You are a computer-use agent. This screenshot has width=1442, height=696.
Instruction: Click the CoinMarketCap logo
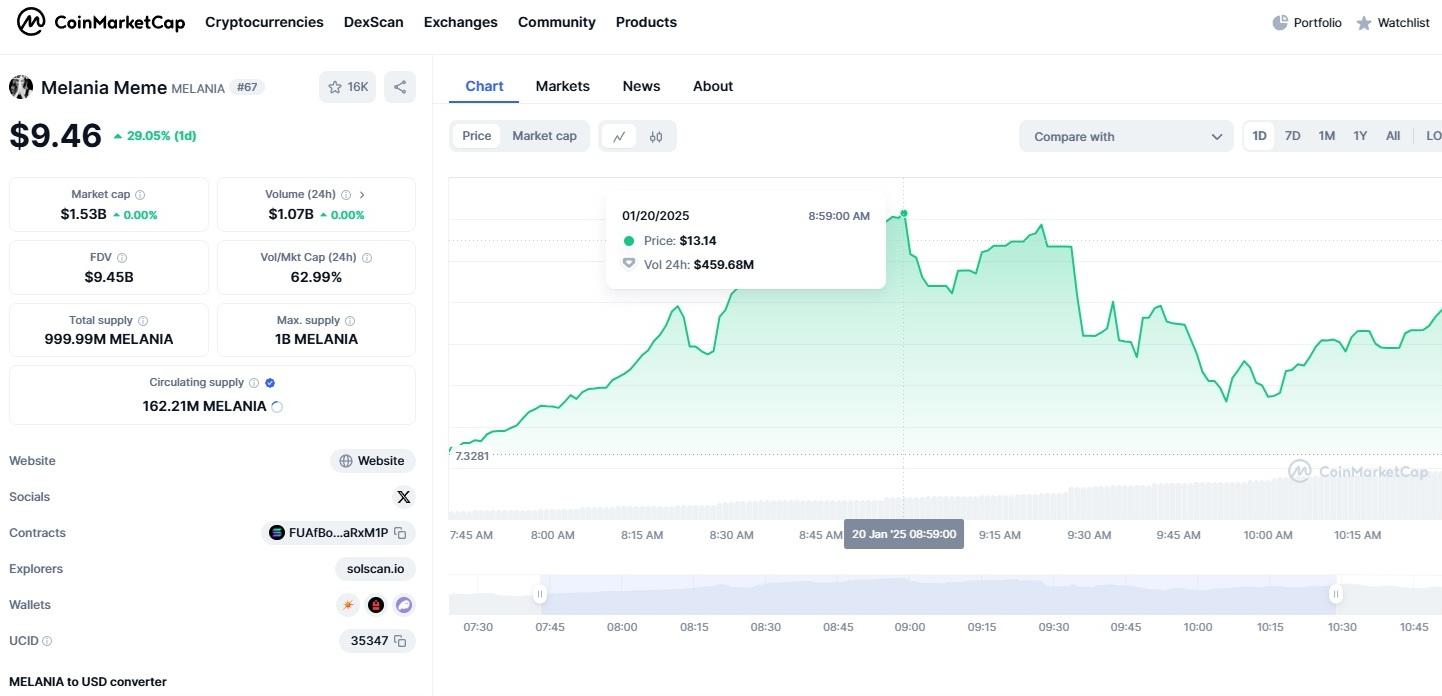(x=101, y=22)
